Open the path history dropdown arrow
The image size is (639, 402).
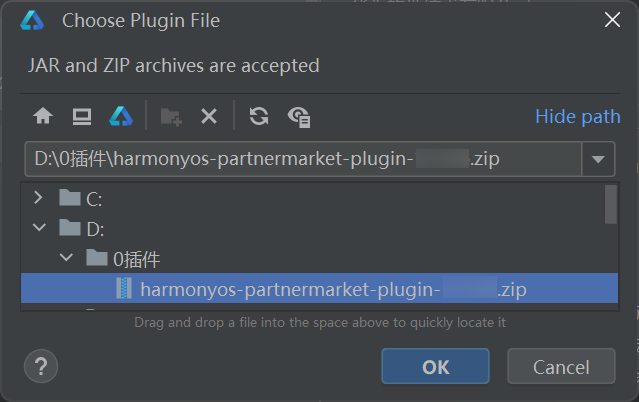599,159
